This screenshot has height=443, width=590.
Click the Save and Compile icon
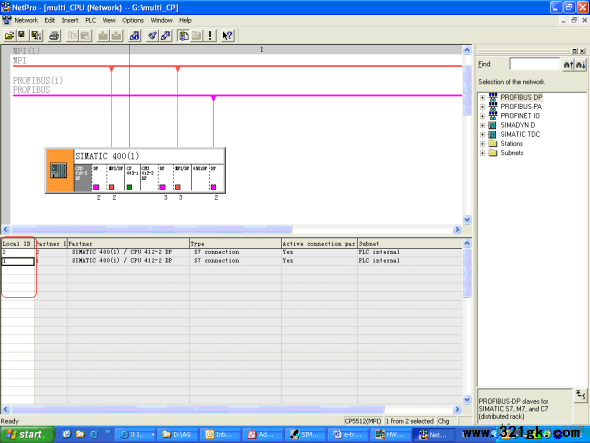point(36,36)
